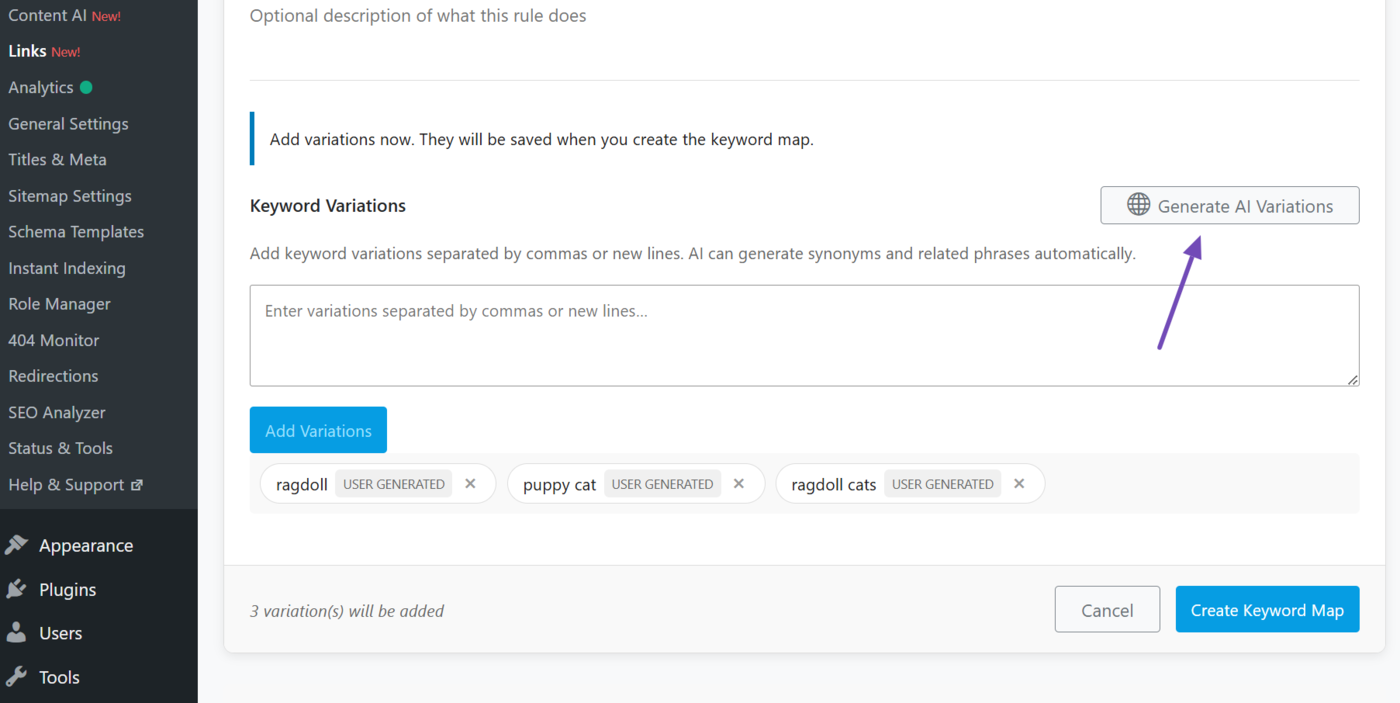Click Create Keyword Map button
1400x703 pixels.
click(x=1267, y=609)
